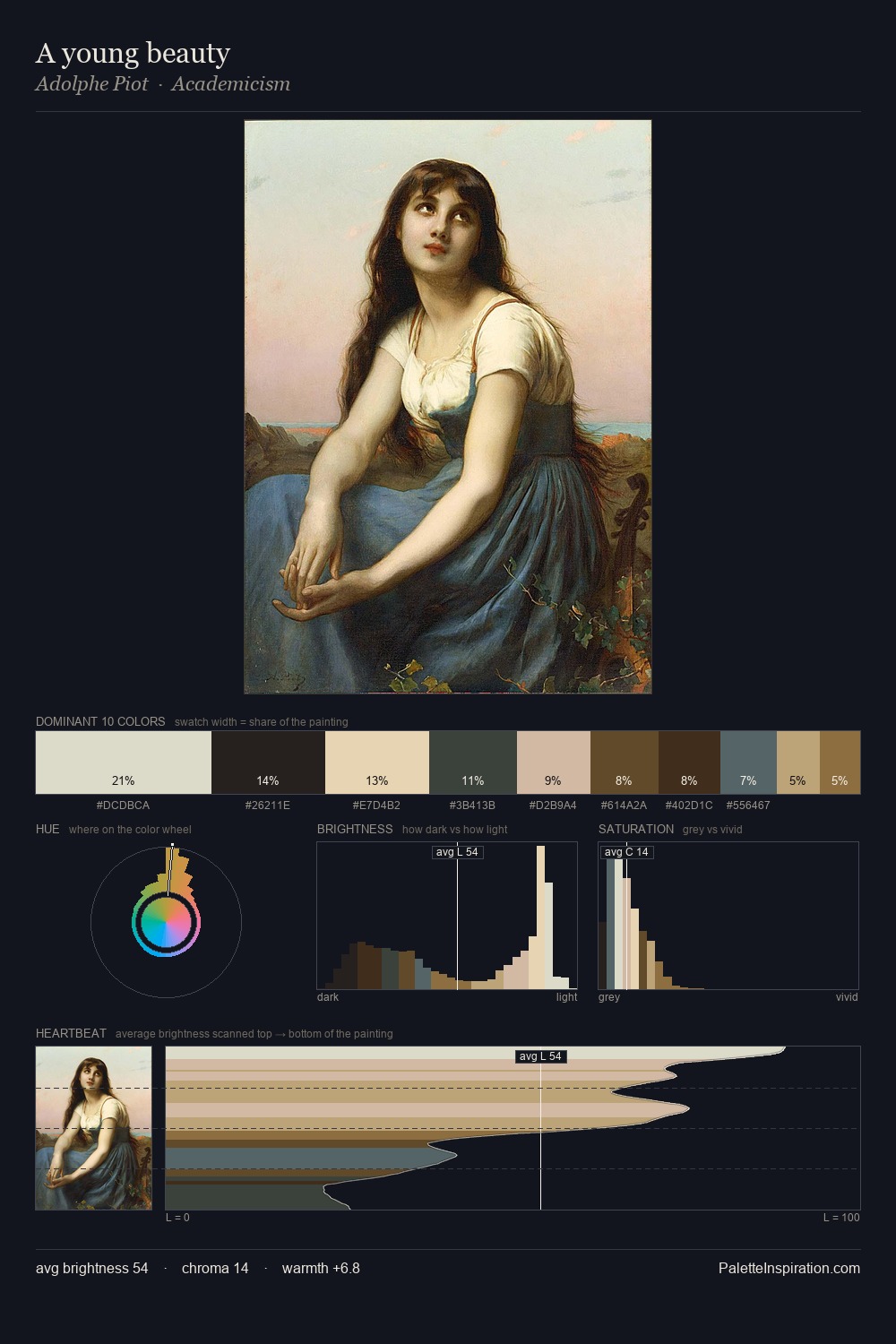The image size is (896, 1344).
Task: Click the 9% pink-beige swatch #D2B9A4
Action: pyautogui.click(x=554, y=762)
